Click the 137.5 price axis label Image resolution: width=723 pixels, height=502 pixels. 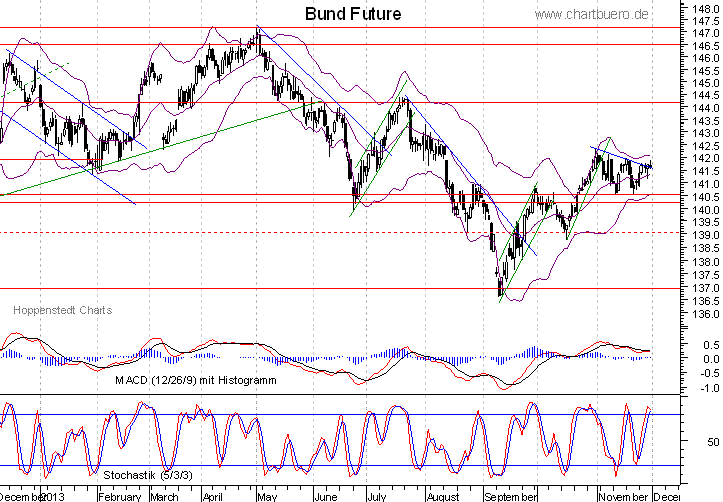click(x=705, y=275)
